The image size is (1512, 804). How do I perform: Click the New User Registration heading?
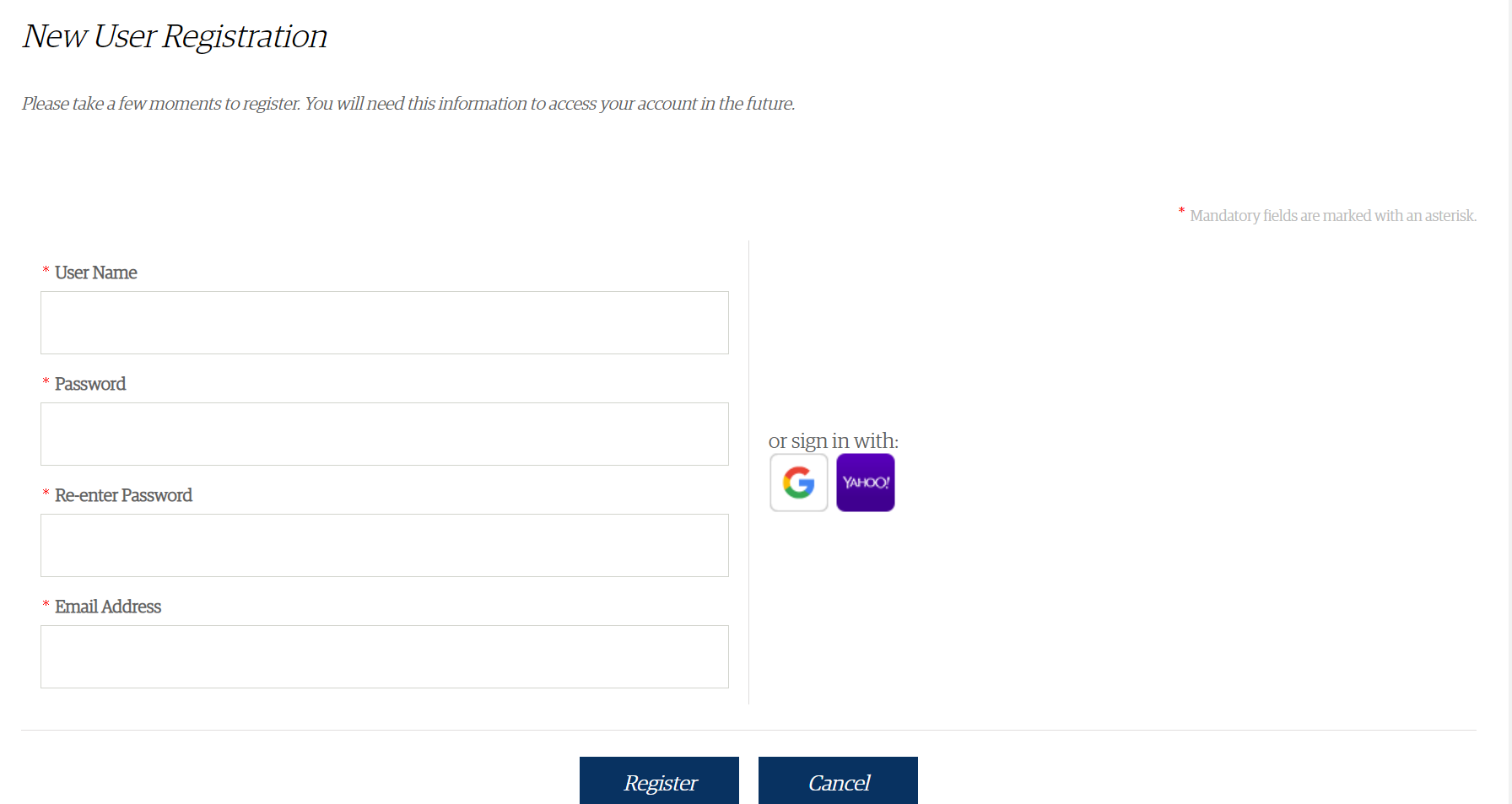point(175,36)
